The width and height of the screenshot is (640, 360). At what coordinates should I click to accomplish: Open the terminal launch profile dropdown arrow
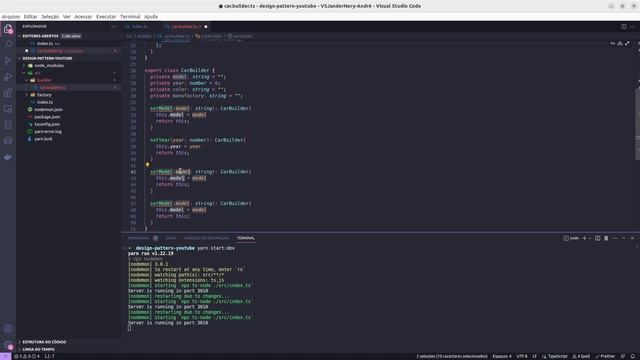tap(590, 238)
